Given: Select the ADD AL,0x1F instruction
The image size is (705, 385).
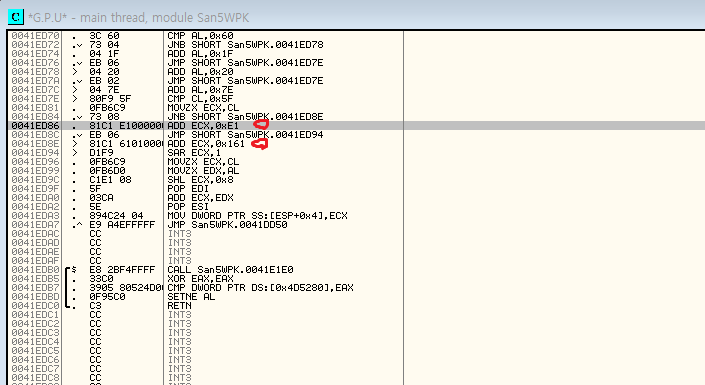Looking at the screenshot, I should (x=200, y=54).
